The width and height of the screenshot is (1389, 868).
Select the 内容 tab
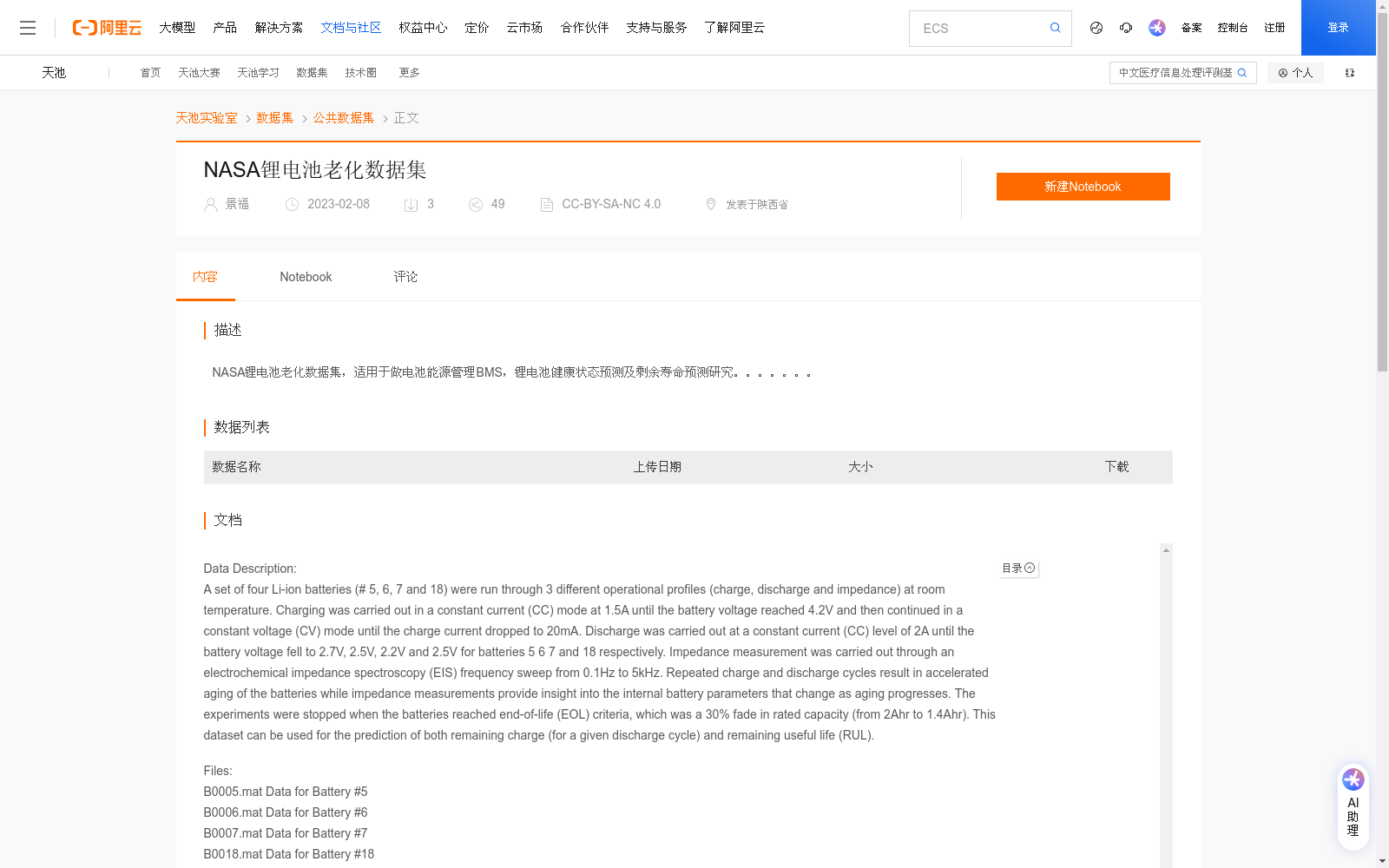coord(205,277)
